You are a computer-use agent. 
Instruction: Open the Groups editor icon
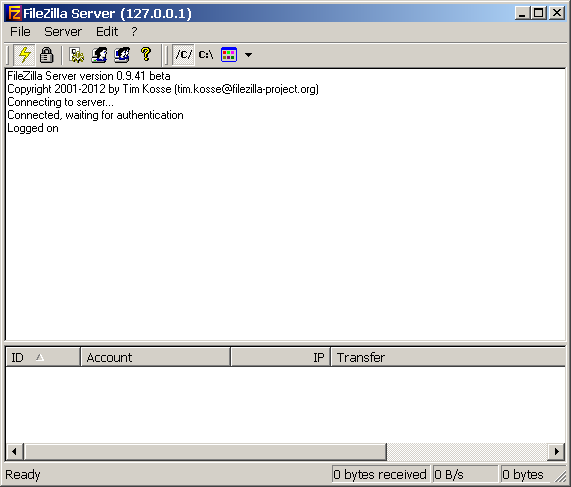[122, 55]
